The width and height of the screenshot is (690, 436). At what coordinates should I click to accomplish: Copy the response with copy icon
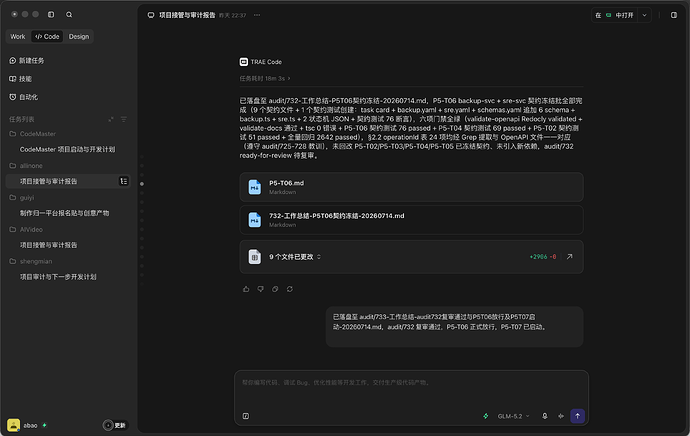275,289
